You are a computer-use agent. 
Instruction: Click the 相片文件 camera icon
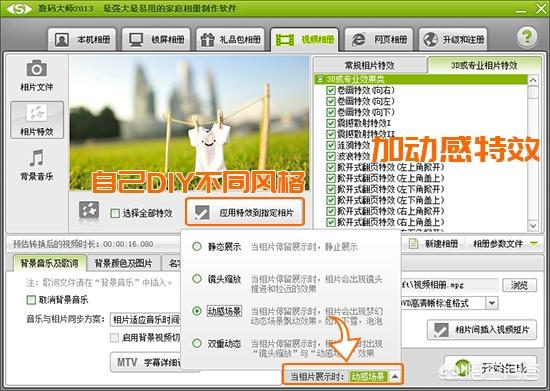coord(37,69)
